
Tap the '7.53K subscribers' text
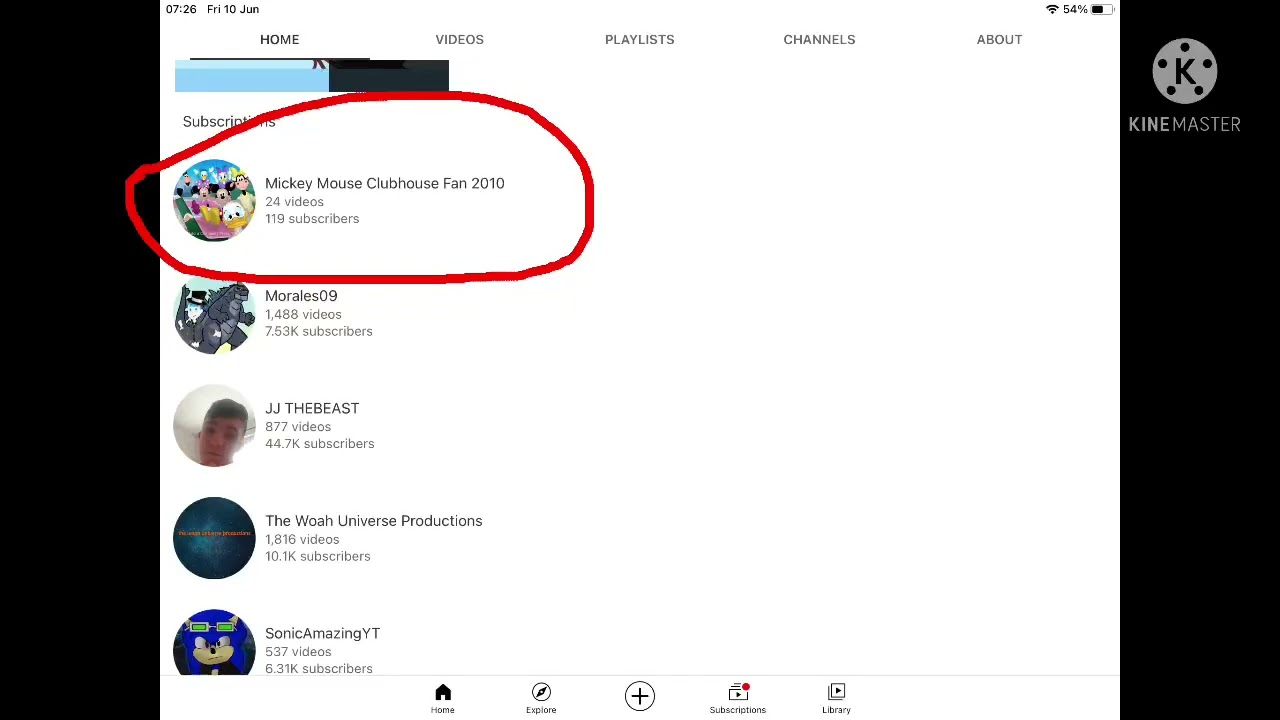pyautogui.click(x=319, y=331)
